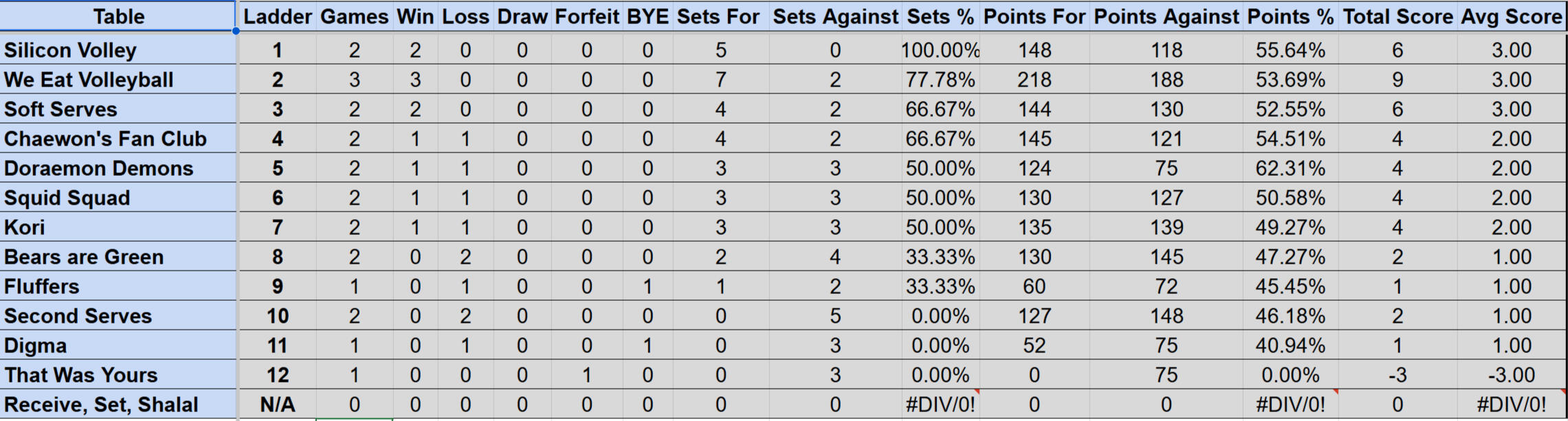Click the Ladder column header

(277, 16)
